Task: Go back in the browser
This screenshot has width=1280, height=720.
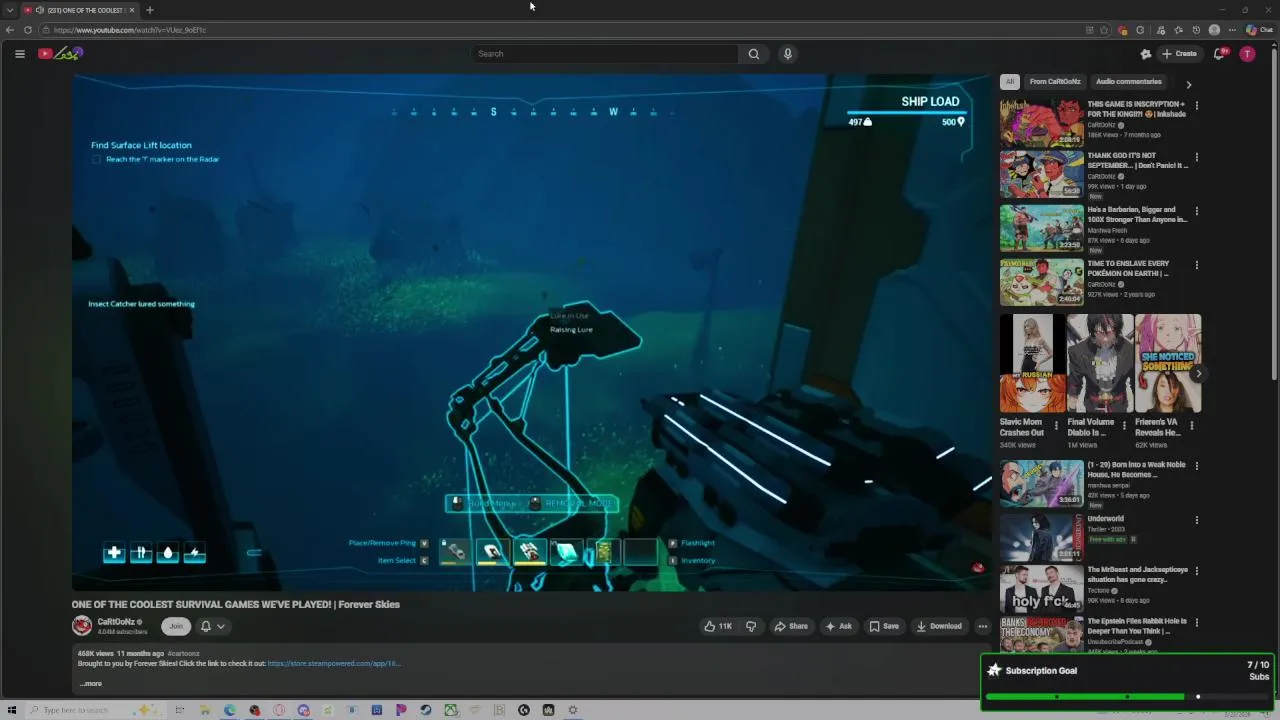Action: pos(10,30)
